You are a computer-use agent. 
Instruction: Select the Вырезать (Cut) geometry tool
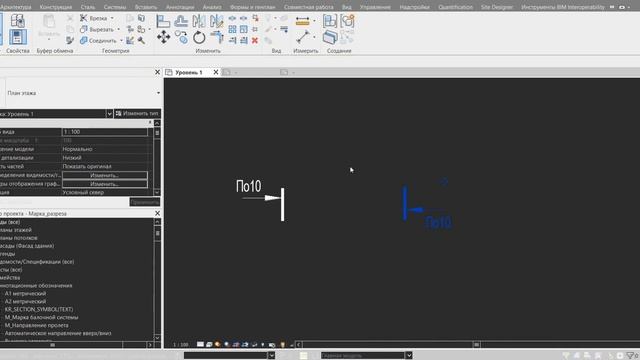point(97,29)
